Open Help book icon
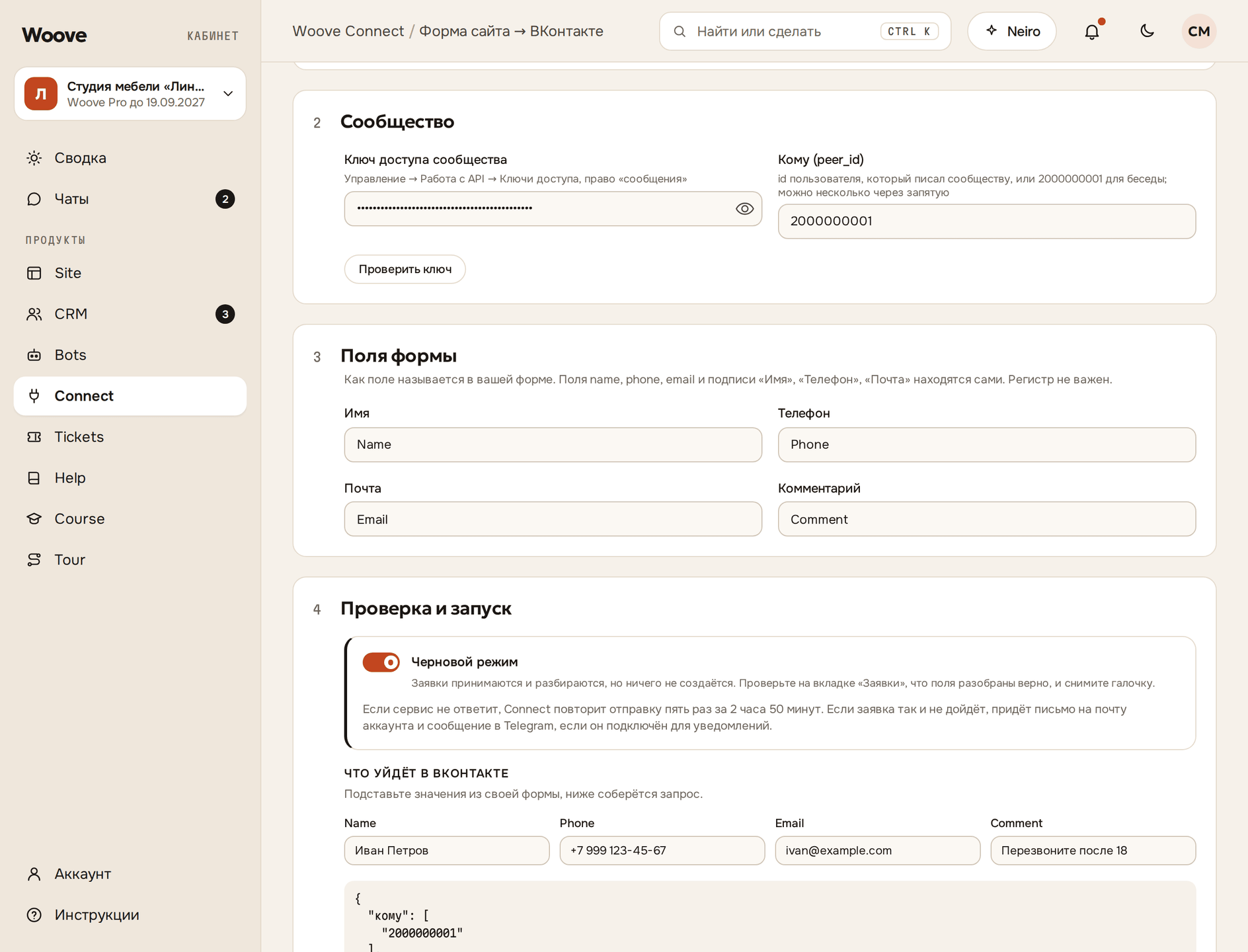 34,478
